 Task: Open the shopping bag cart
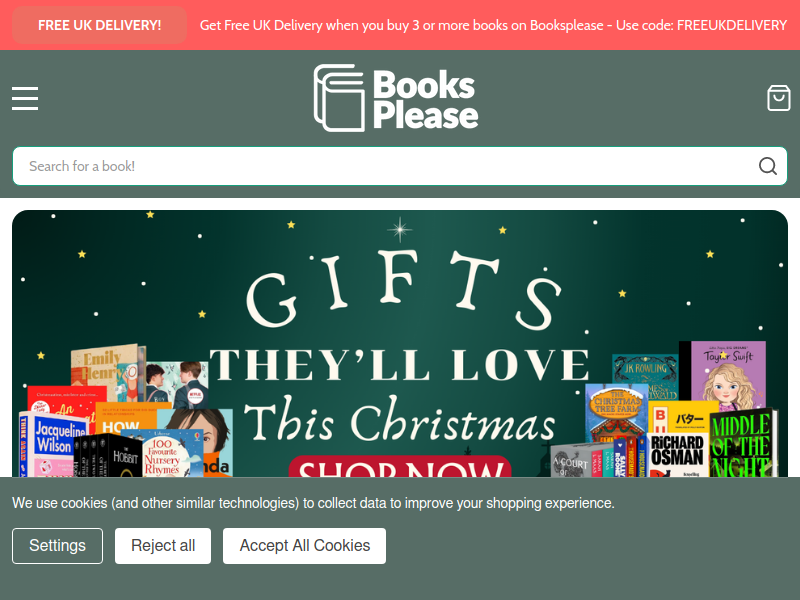tap(779, 98)
